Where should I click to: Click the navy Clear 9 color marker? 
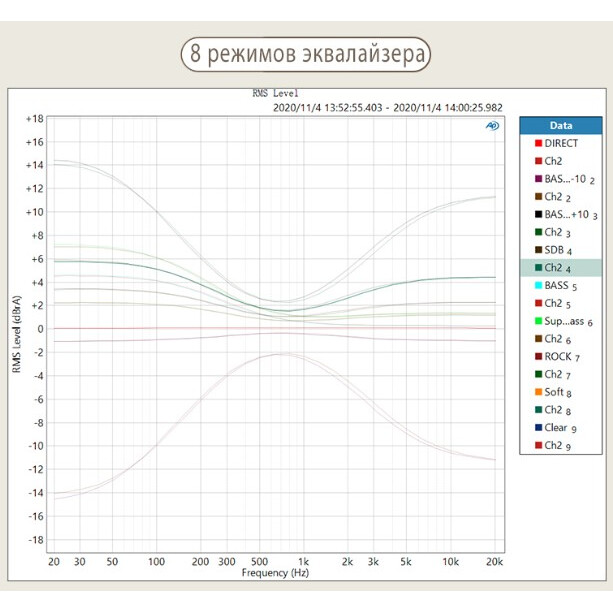[538, 428]
